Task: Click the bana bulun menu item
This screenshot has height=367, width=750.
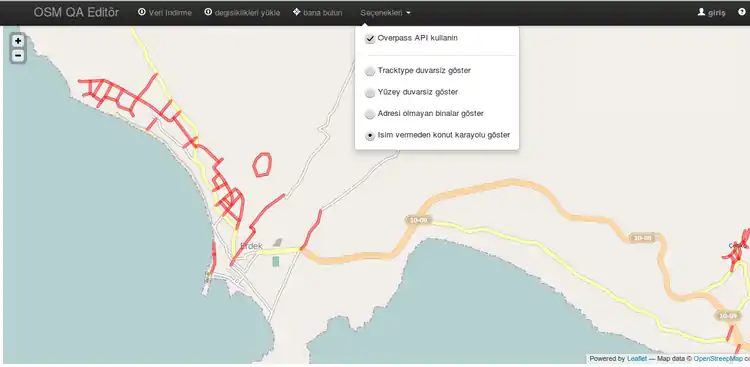Action: (318, 13)
